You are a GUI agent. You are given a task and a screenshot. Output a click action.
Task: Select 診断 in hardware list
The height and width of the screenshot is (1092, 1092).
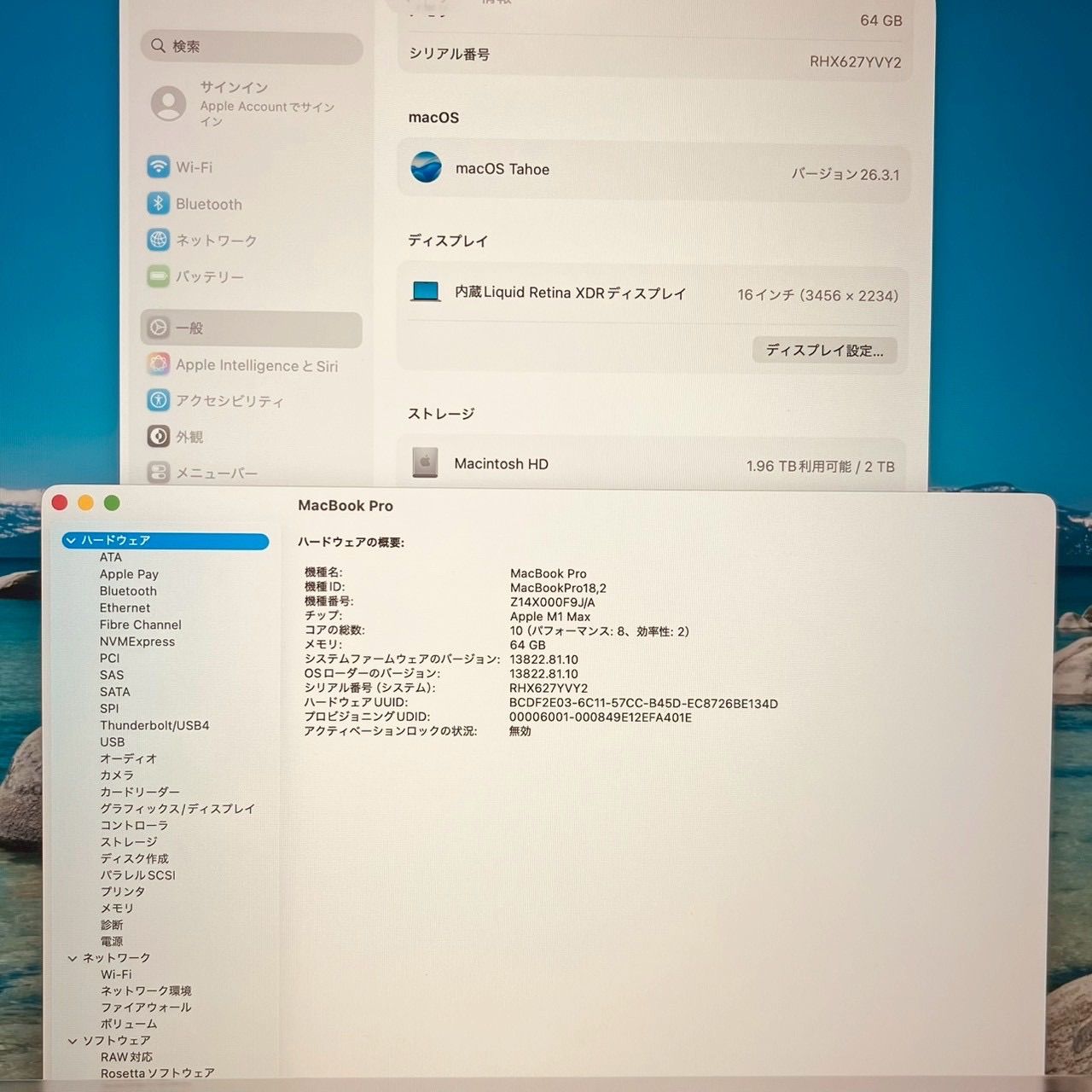112,925
